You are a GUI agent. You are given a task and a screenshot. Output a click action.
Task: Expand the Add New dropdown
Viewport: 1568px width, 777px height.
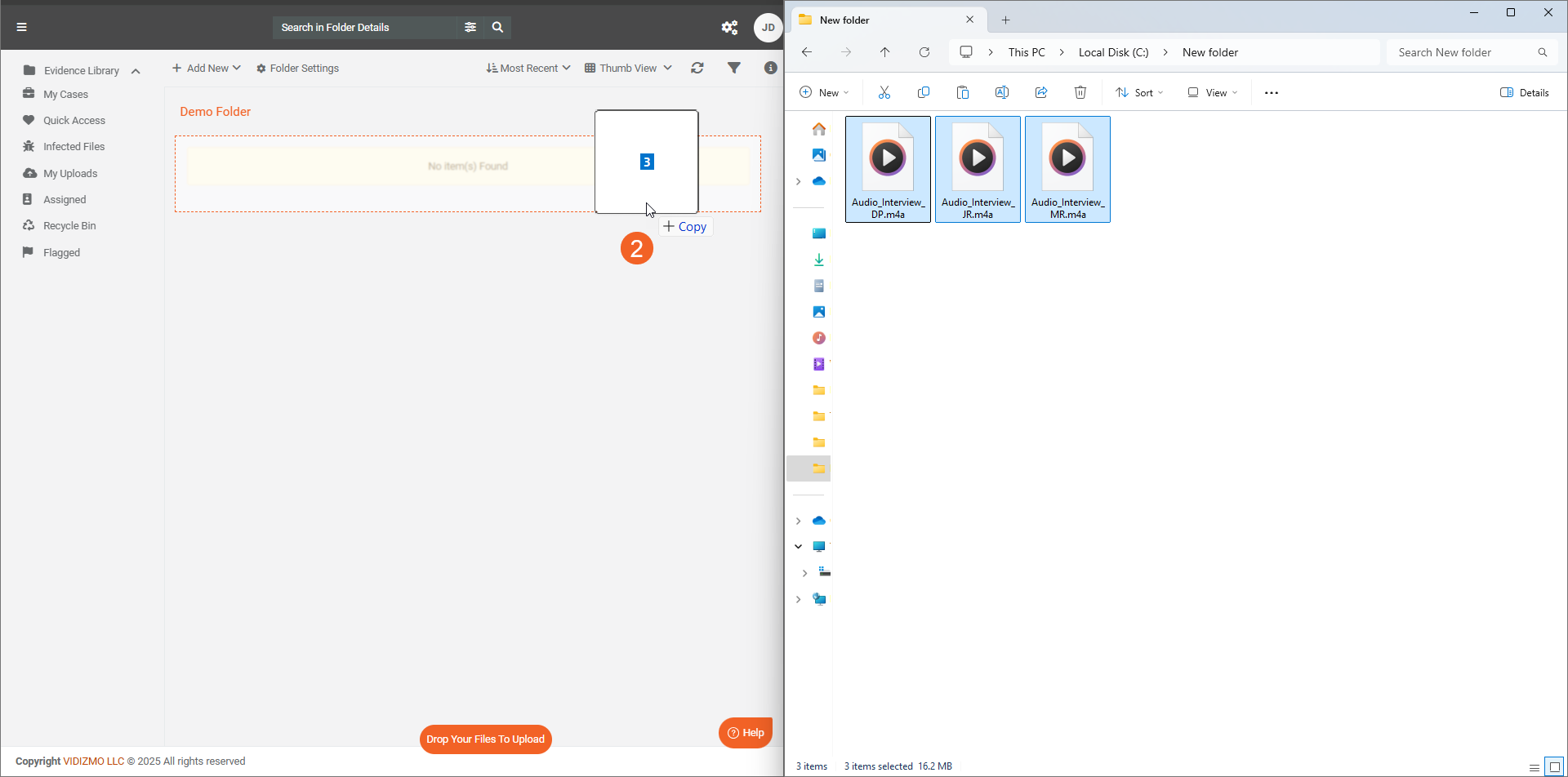[206, 69]
